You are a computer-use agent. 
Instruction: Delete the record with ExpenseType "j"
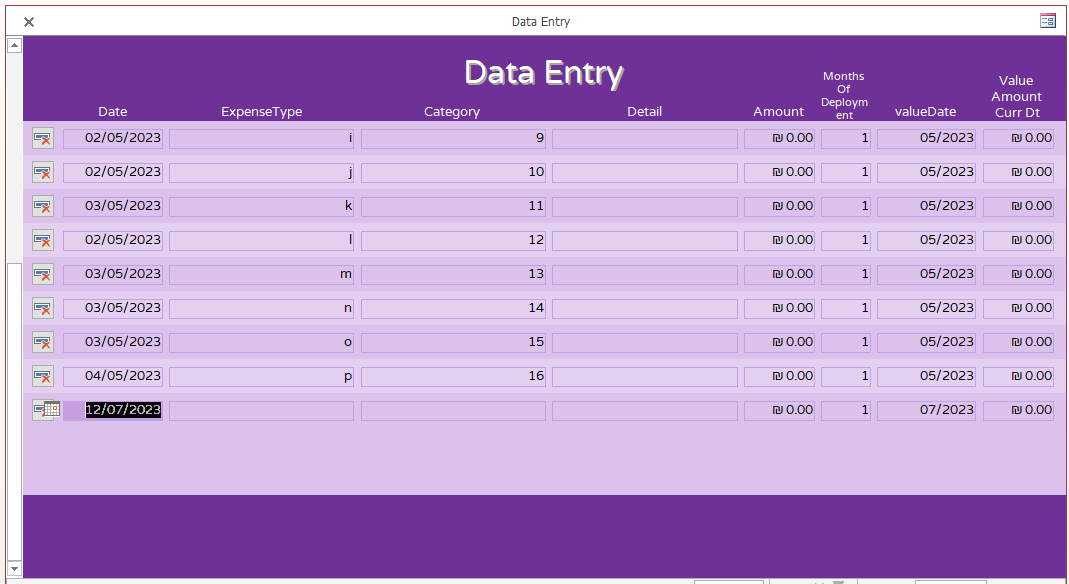pos(45,172)
